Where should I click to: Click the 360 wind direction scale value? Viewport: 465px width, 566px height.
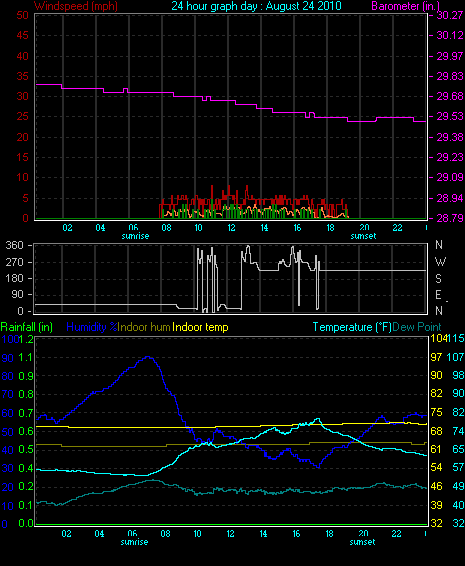14,245
